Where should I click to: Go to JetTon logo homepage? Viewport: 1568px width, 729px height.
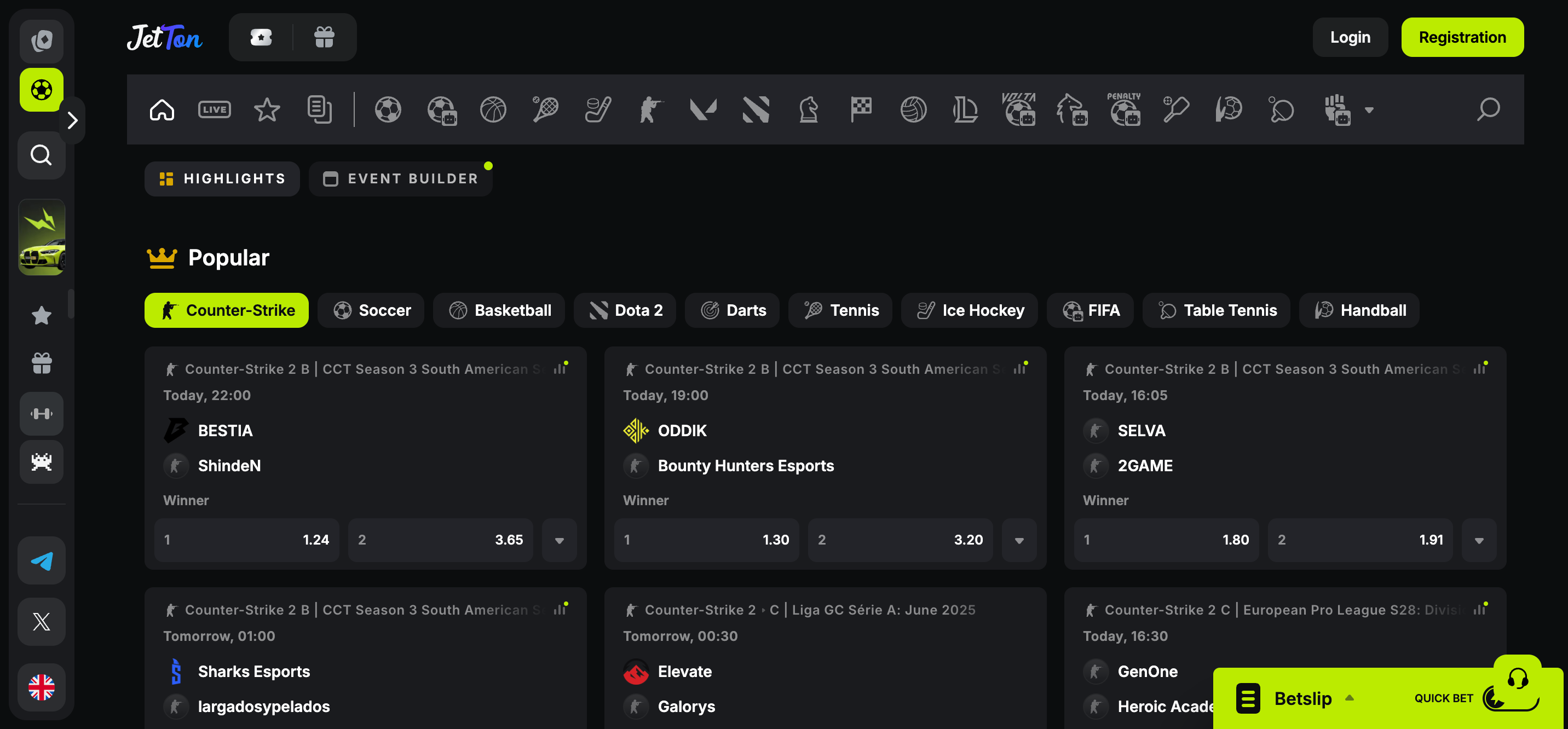(x=164, y=38)
